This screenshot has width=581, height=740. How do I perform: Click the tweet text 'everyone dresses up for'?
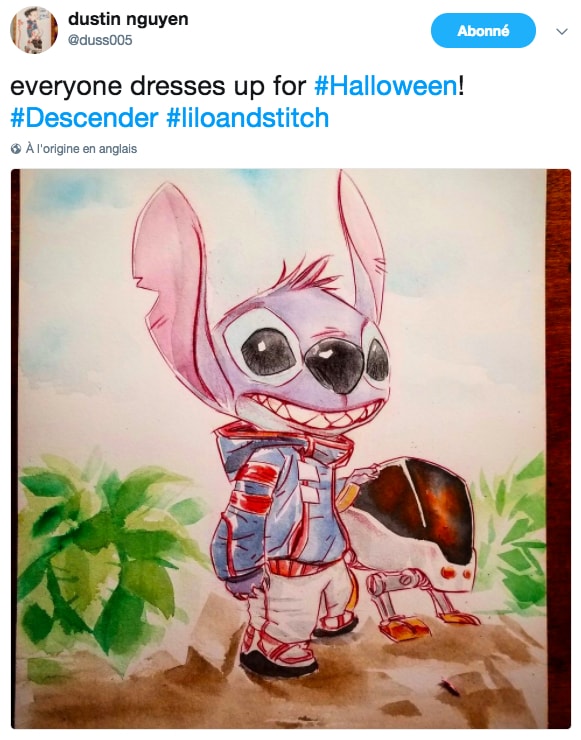159,86
